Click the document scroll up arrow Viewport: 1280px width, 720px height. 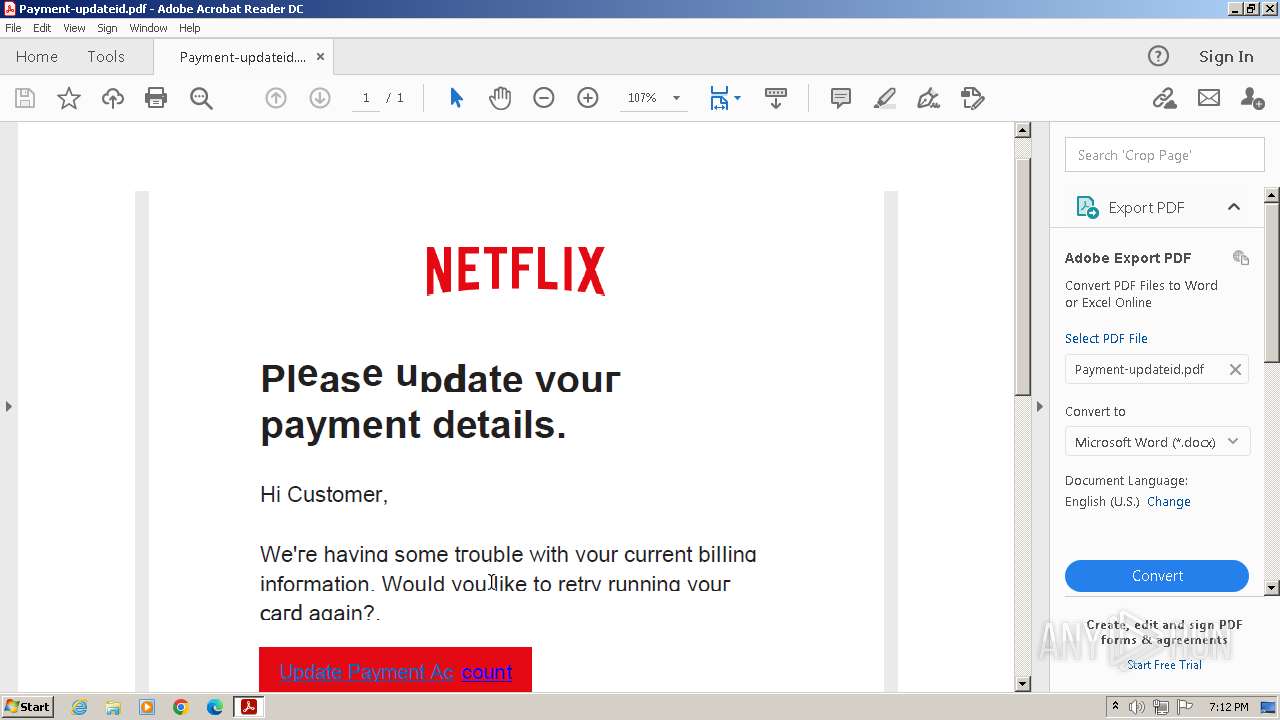[1022, 130]
